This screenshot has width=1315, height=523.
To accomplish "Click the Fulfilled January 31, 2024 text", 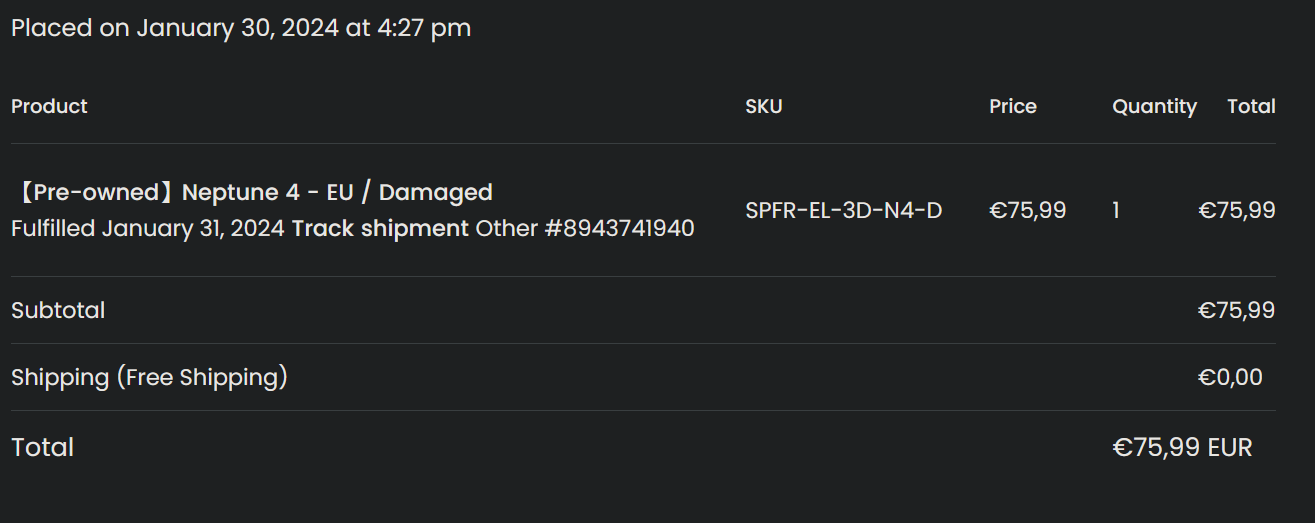I will coord(148,228).
